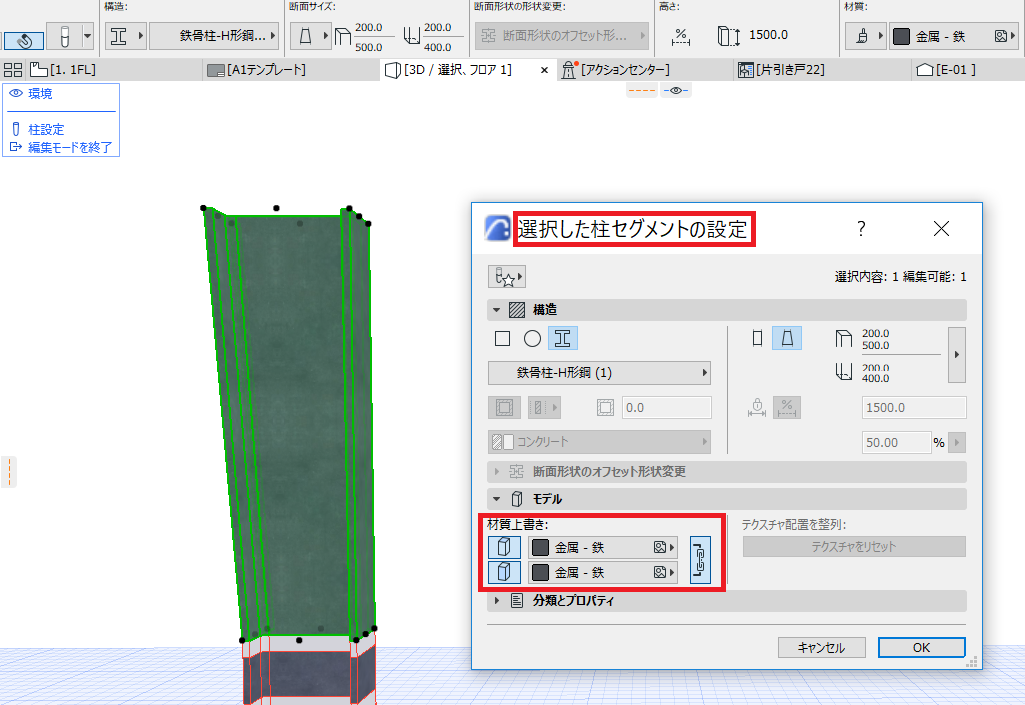Select uniform segment shape icon

(x=757, y=338)
